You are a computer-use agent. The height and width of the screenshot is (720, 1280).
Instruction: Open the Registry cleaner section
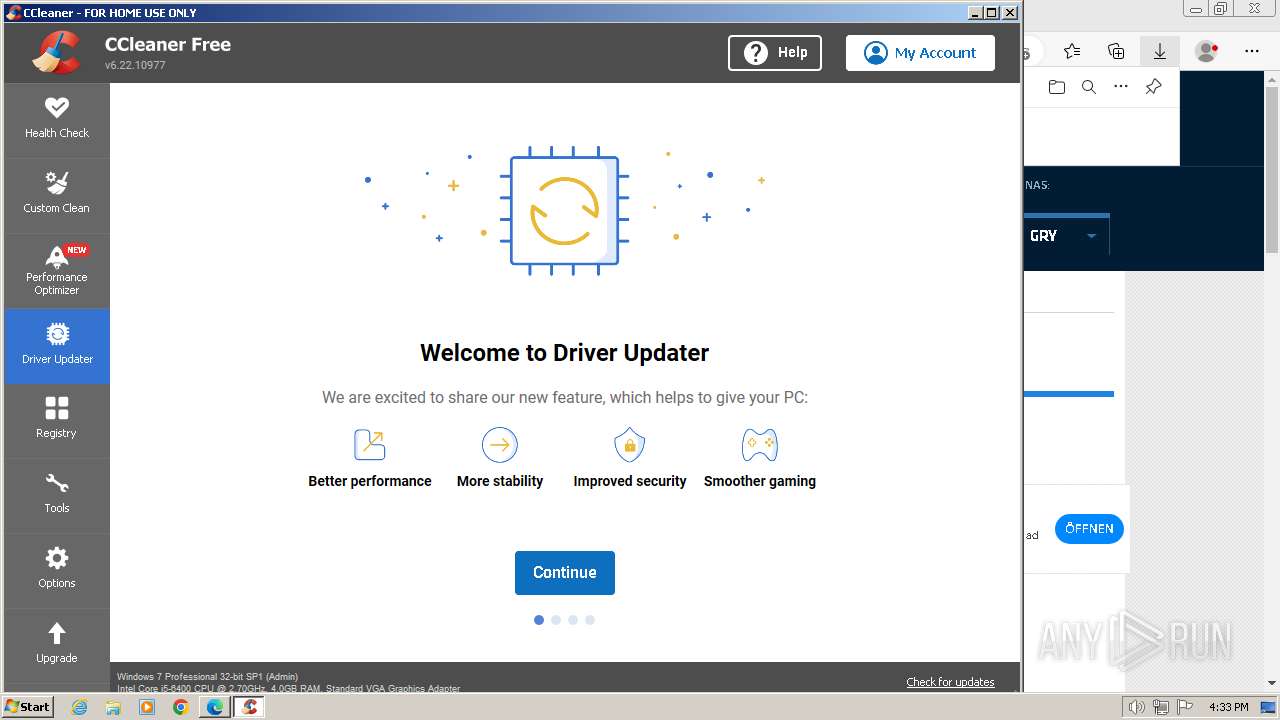pos(57,420)
